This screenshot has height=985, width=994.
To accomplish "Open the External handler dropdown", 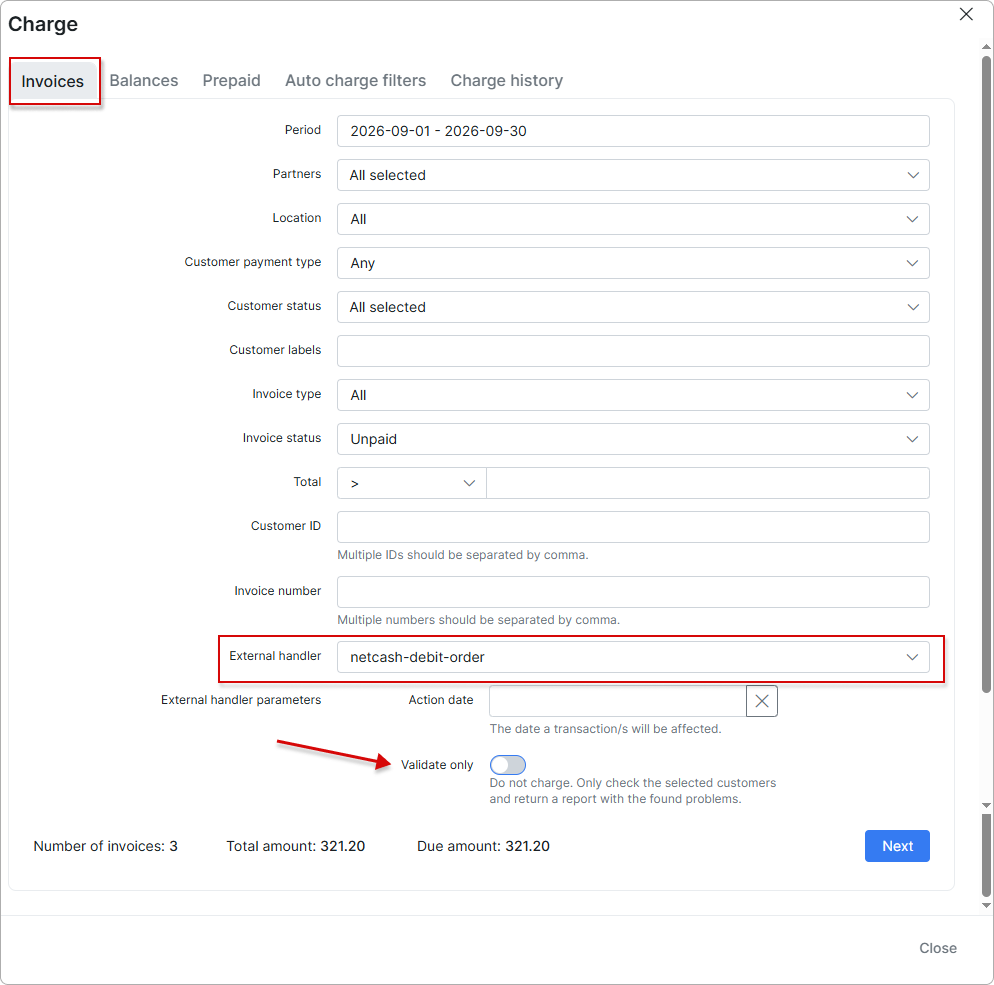I will point(633,657).
